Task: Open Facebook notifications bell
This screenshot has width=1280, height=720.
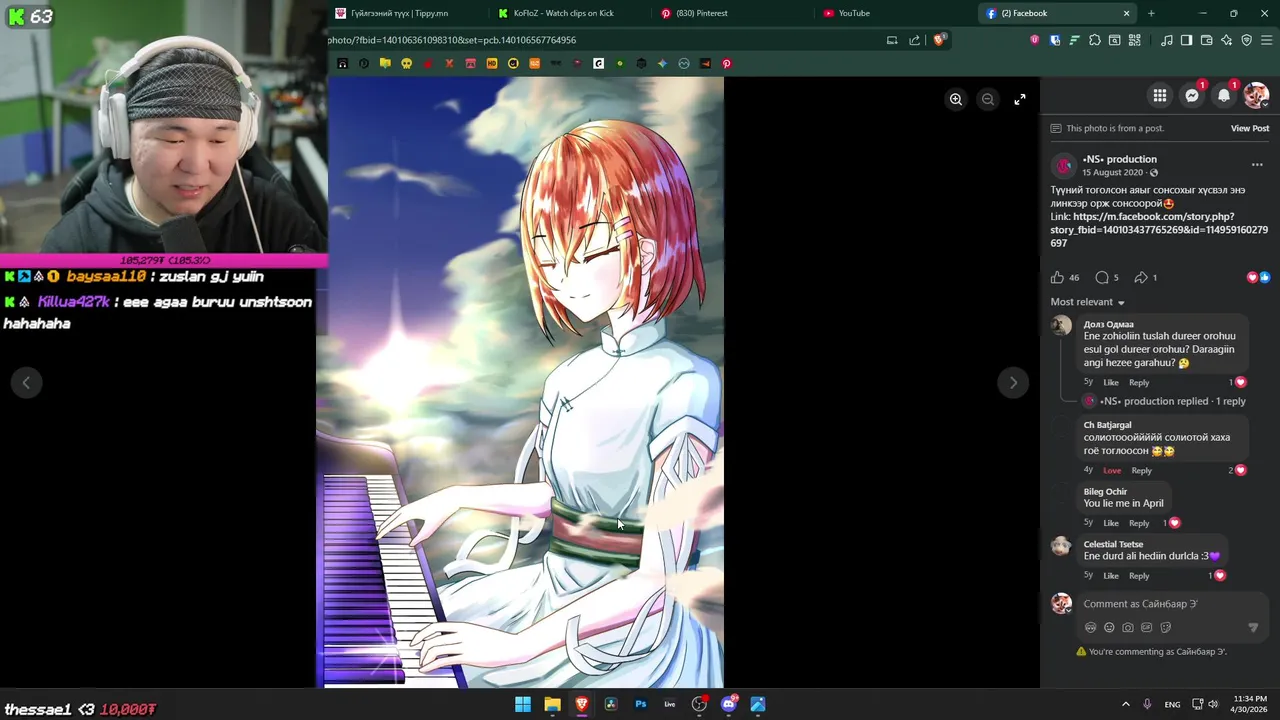Action: (1224, 96)
